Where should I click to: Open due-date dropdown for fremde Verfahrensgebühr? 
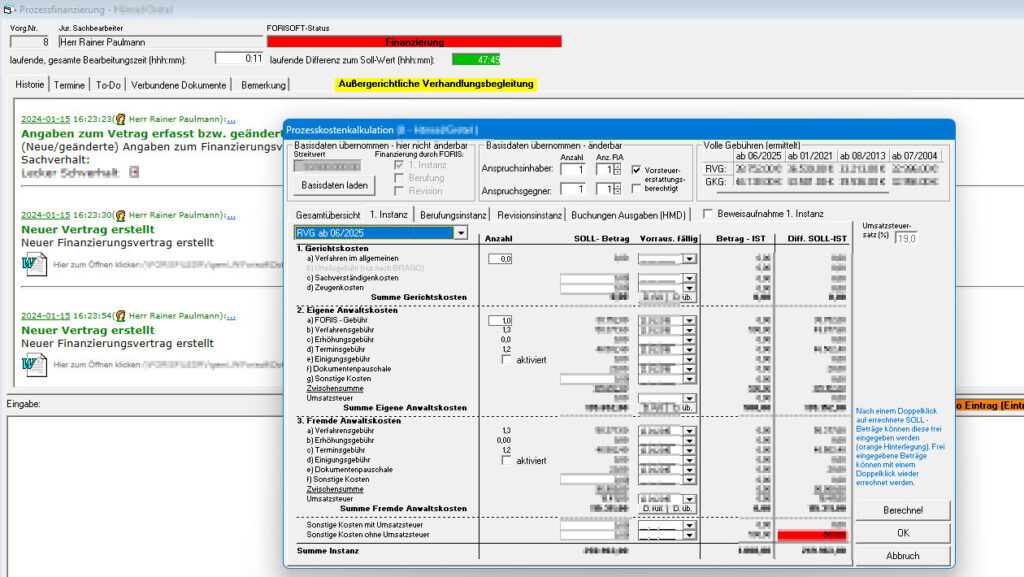click(689, 431)
